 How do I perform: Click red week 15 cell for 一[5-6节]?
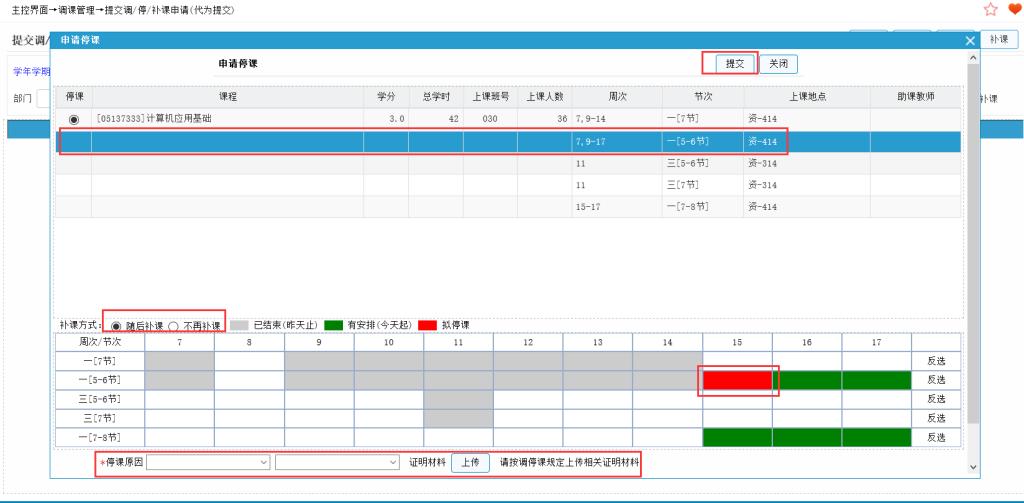(737, 380)
